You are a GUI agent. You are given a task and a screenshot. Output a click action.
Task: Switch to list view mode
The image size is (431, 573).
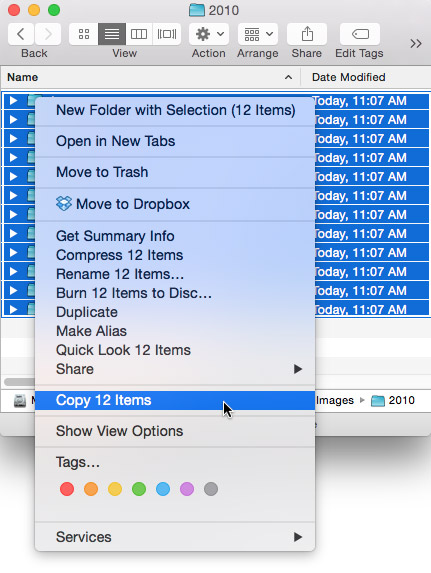(x=112, y=34)
